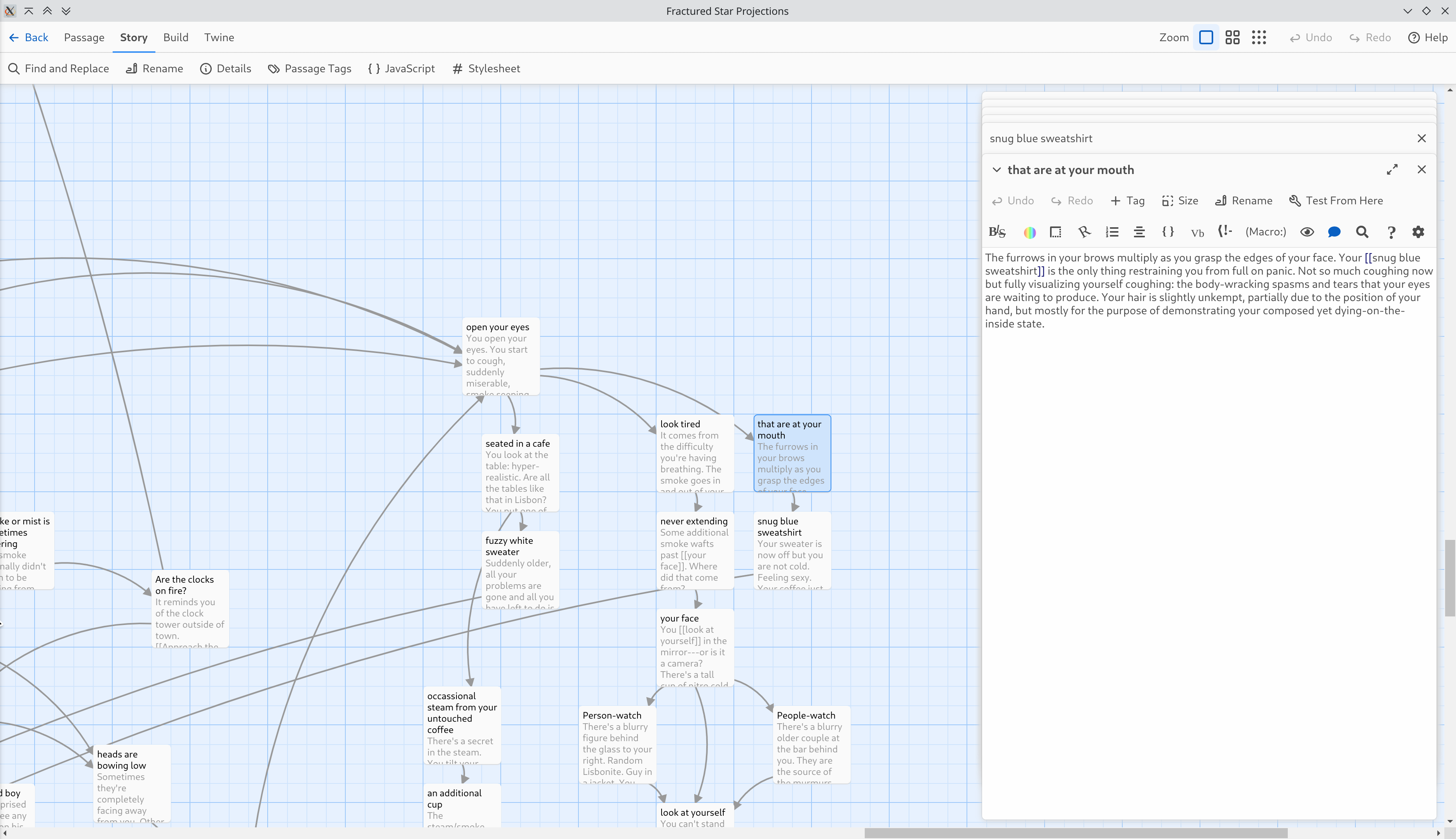The width and height of the screenshot is (1456, 839).
Task: Select the single-square largest zoom level
Action: coord(1206,37)
